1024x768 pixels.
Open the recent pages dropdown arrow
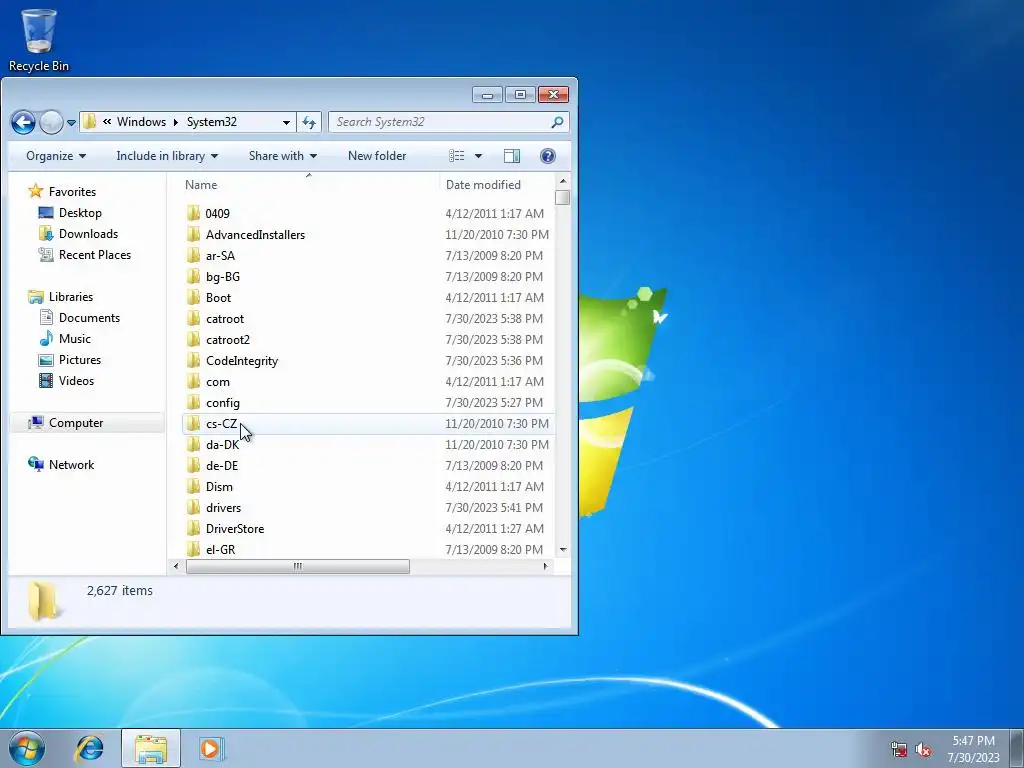(x=71, y=122)
